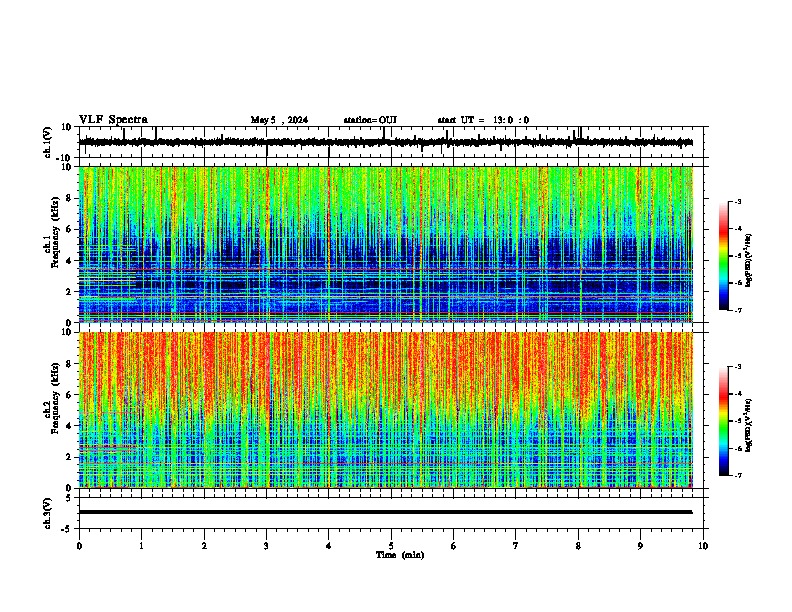Screen dimensions: 792x612
Task: Click the time axis tick label '1'
Action: point(141,546)
